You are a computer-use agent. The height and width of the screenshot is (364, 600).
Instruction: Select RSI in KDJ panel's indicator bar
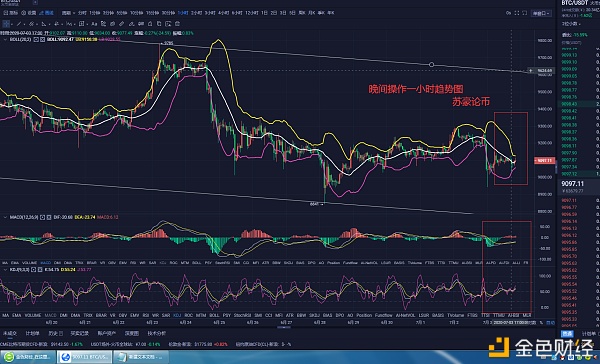(145, 315)
